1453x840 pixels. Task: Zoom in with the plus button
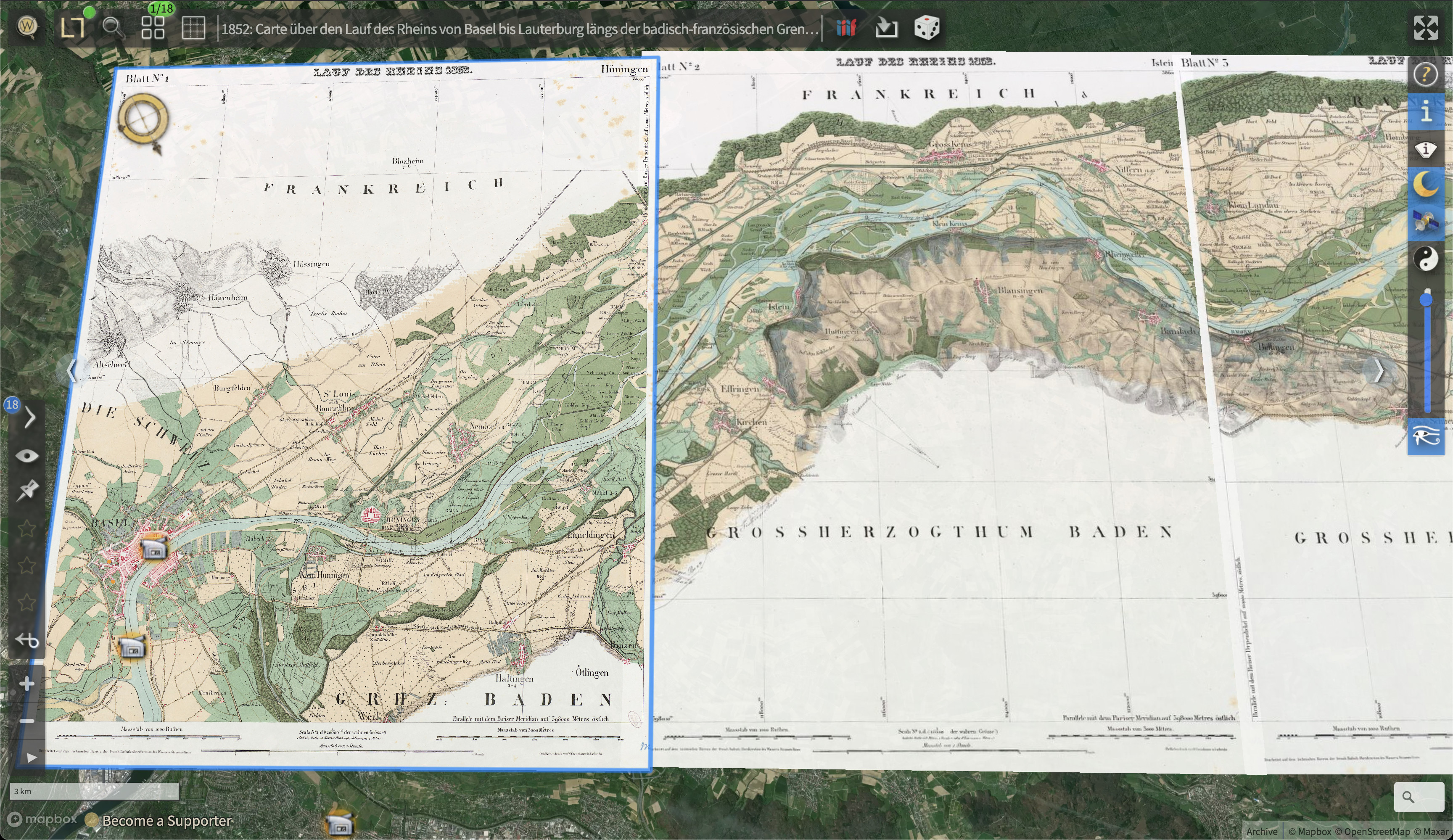click(x=26, y=684)
